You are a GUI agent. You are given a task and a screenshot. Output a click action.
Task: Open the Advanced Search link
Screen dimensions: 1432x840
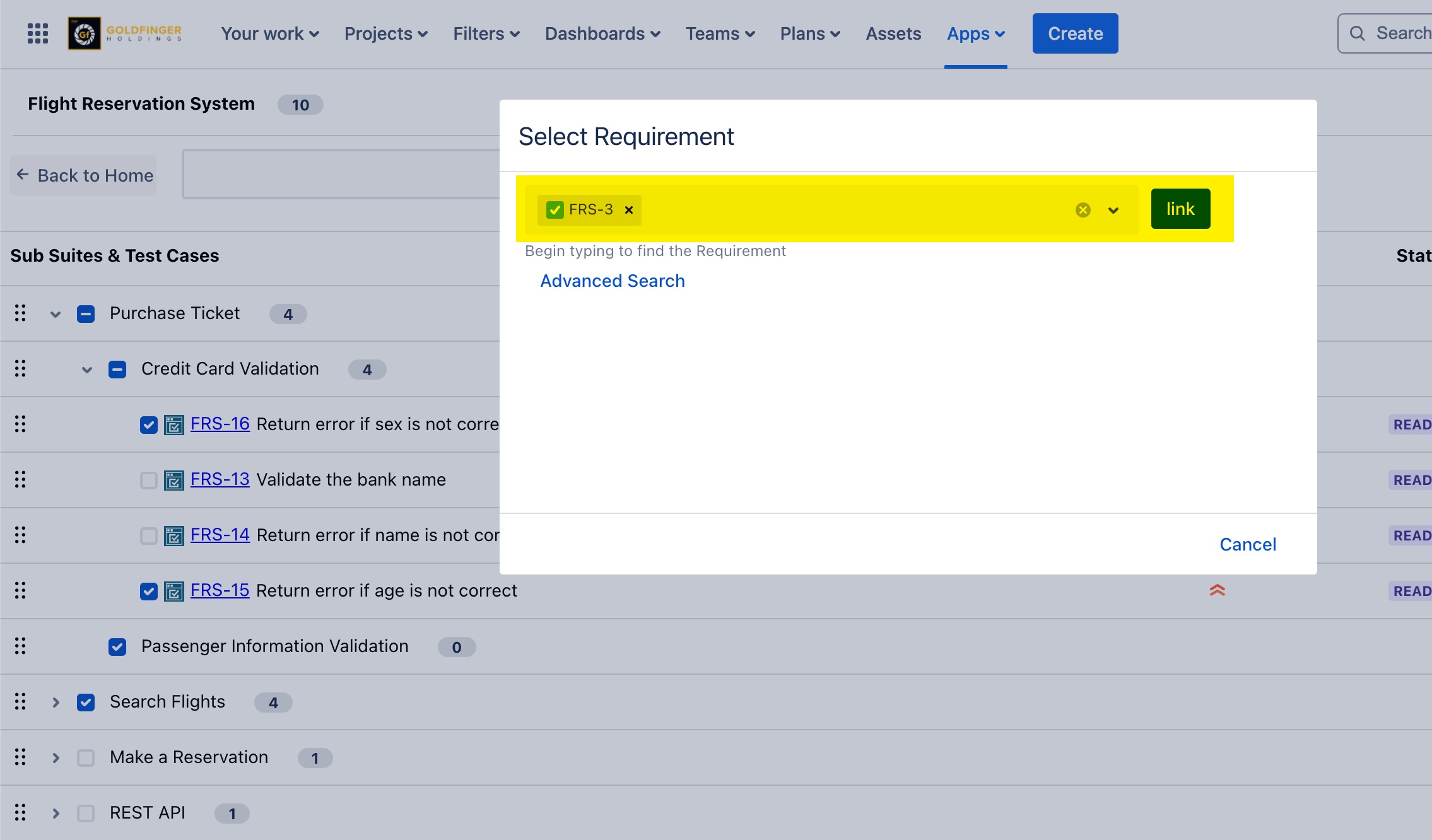click(612, 281)
